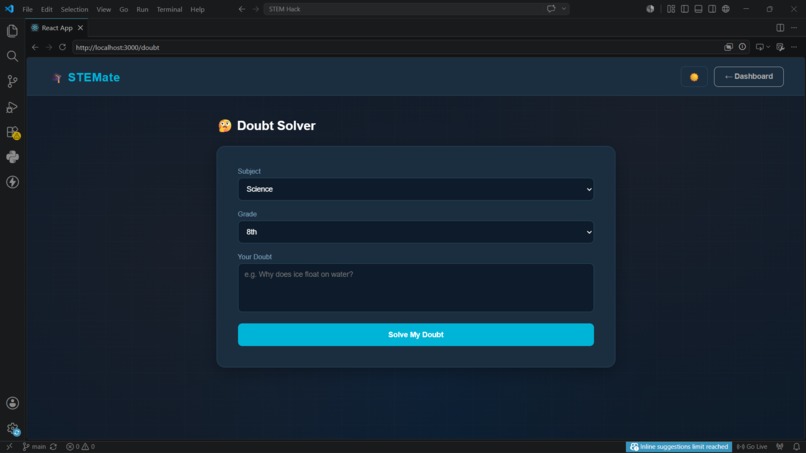806x453 pixels.
Task: Synchronize changes in status bar
Action: coord(53,447)
